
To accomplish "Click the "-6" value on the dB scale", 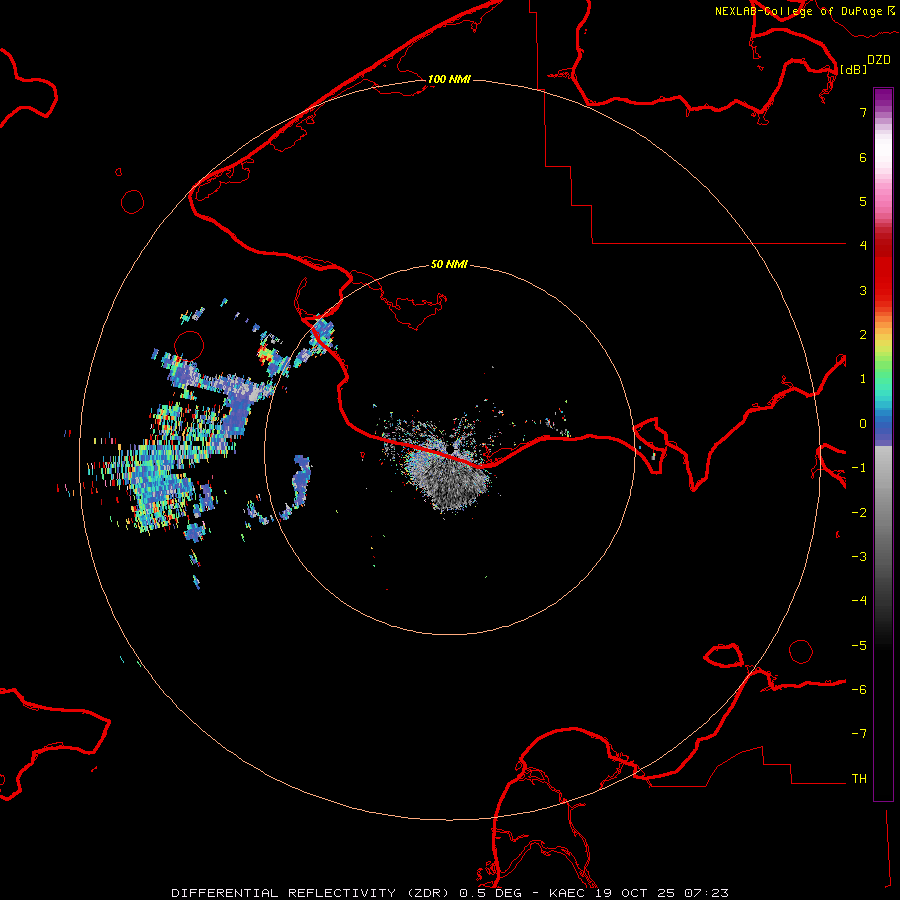I will (x=859, y=690).
